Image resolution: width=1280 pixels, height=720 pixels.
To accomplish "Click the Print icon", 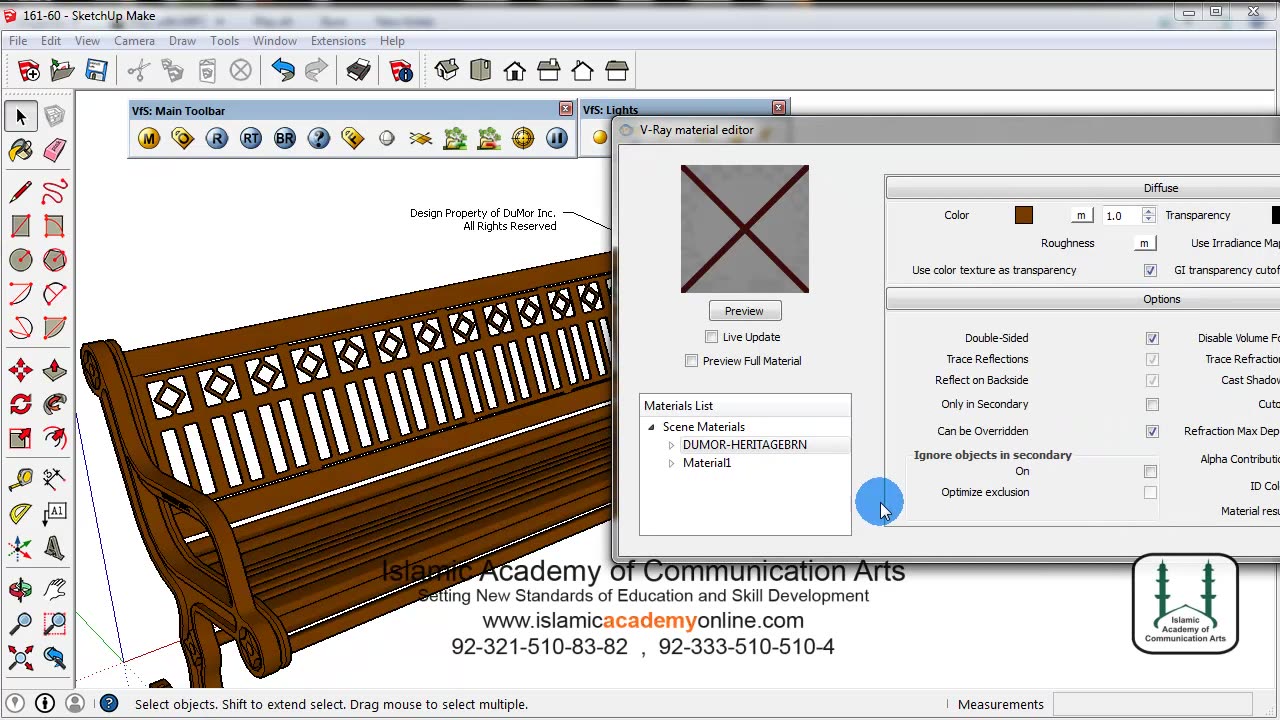I will 358,70.
